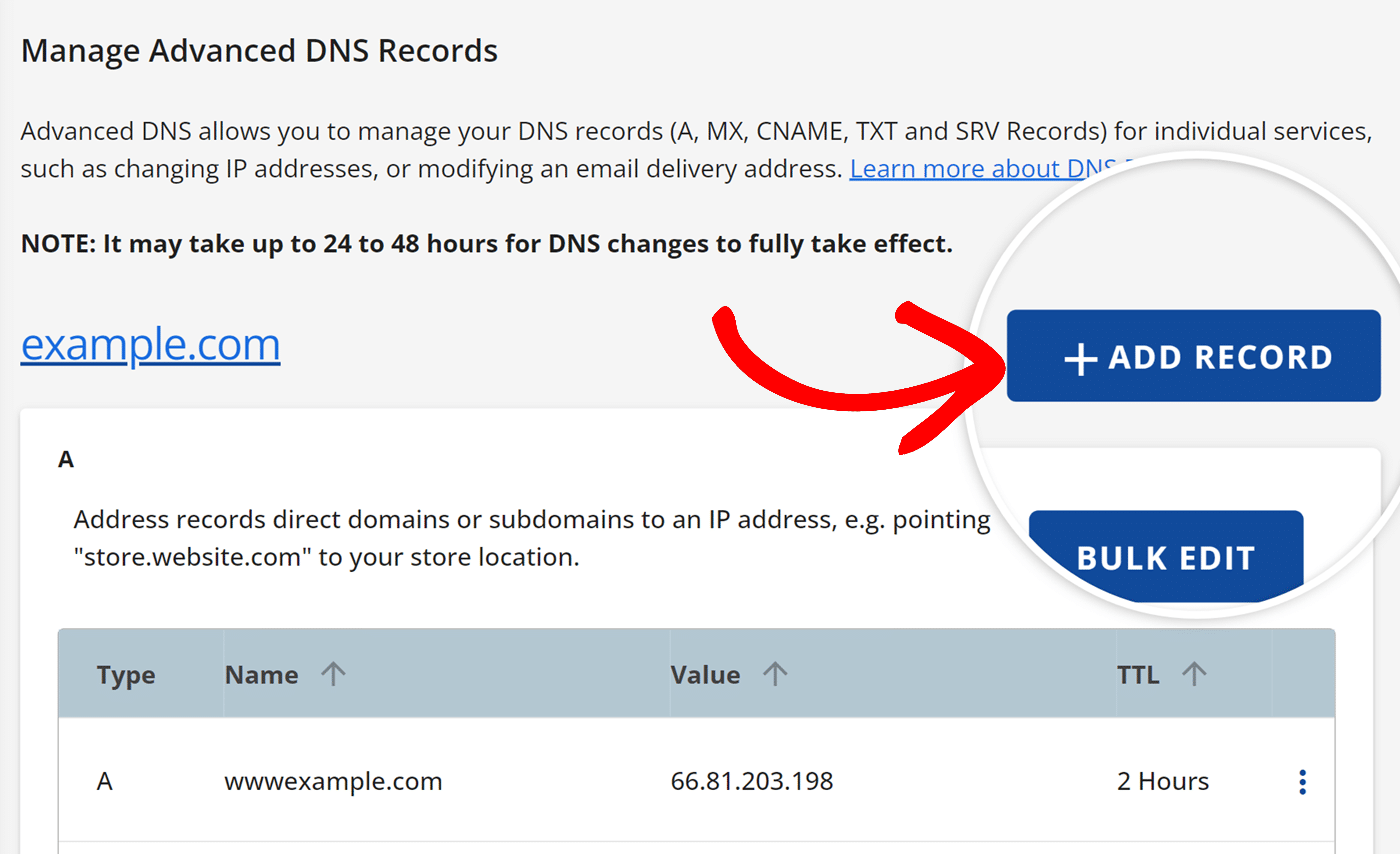The width and height of the screenshot is (1400, 854).
Task: Click the plus icon on ADD RECORD
Action: 1081,356
